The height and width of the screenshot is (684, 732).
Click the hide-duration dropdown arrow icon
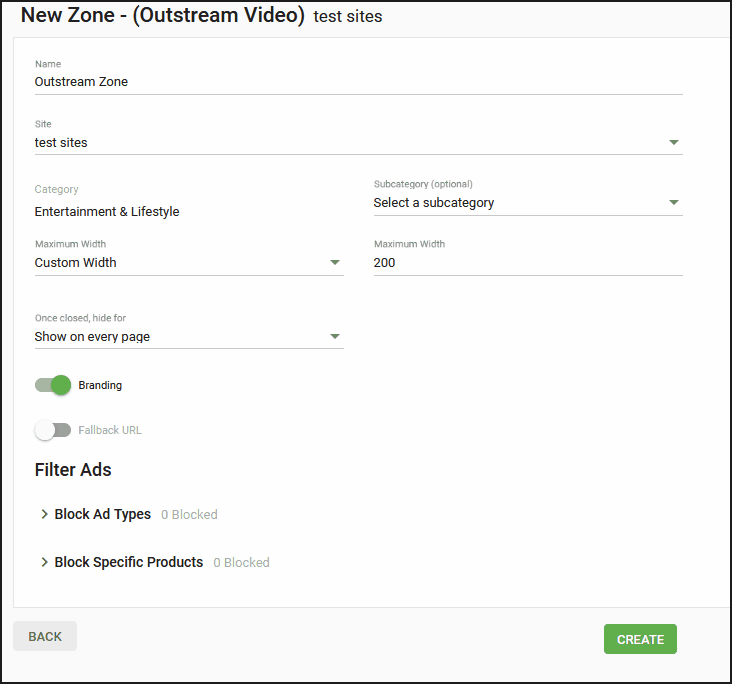334,337
